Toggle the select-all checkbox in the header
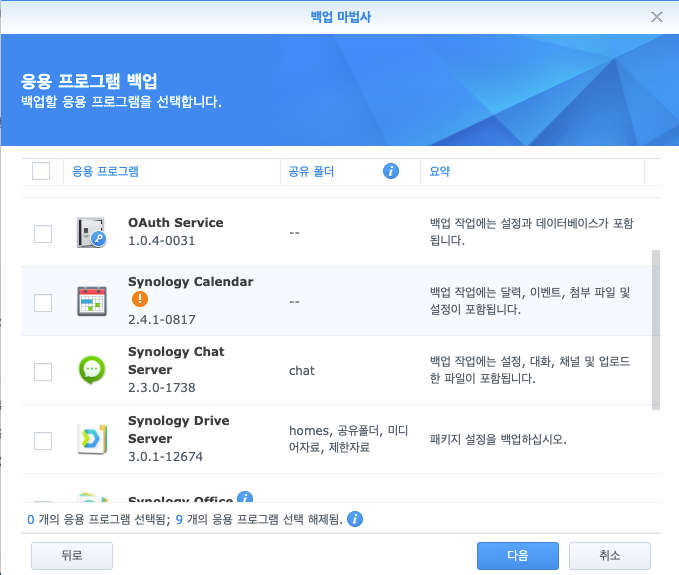679x575 pixels. (41, 171)
